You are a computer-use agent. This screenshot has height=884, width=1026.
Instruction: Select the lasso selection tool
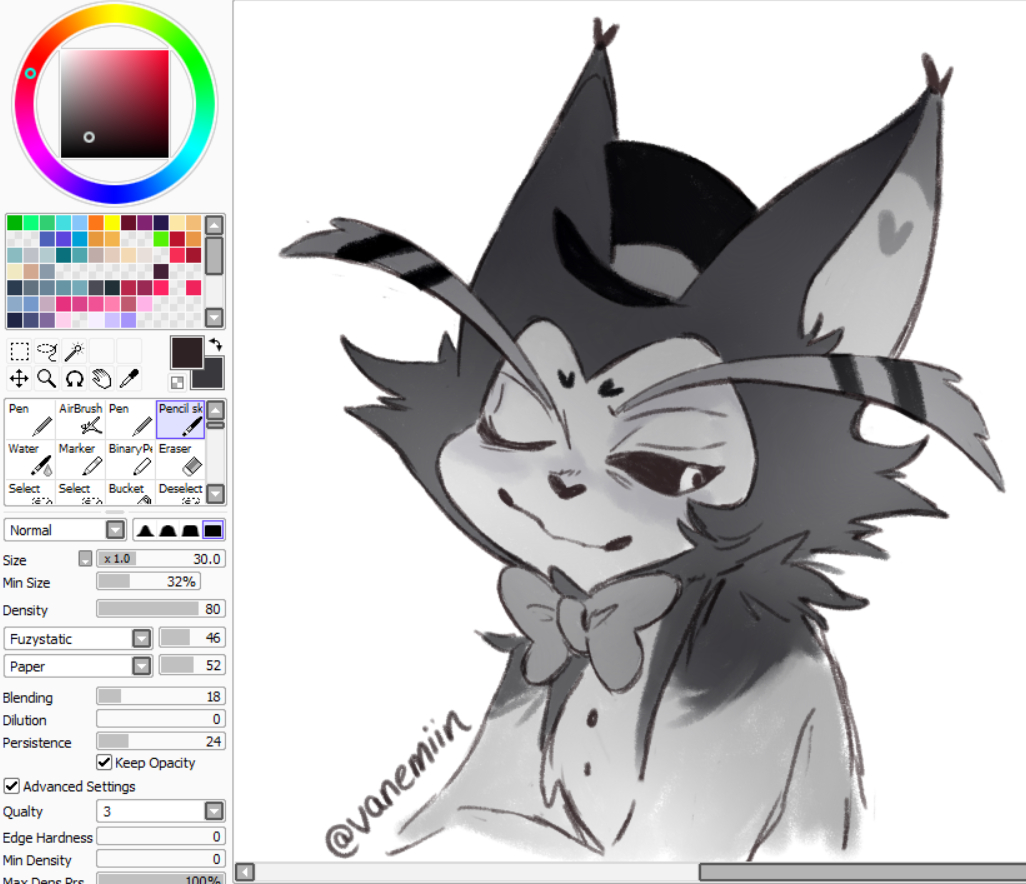click(47, 351)
